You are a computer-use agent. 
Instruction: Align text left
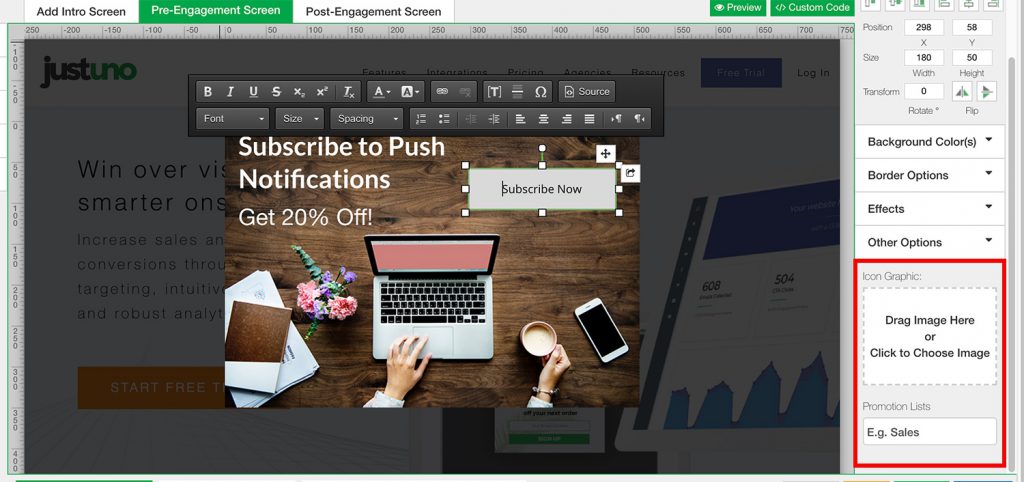coord(520,119)
